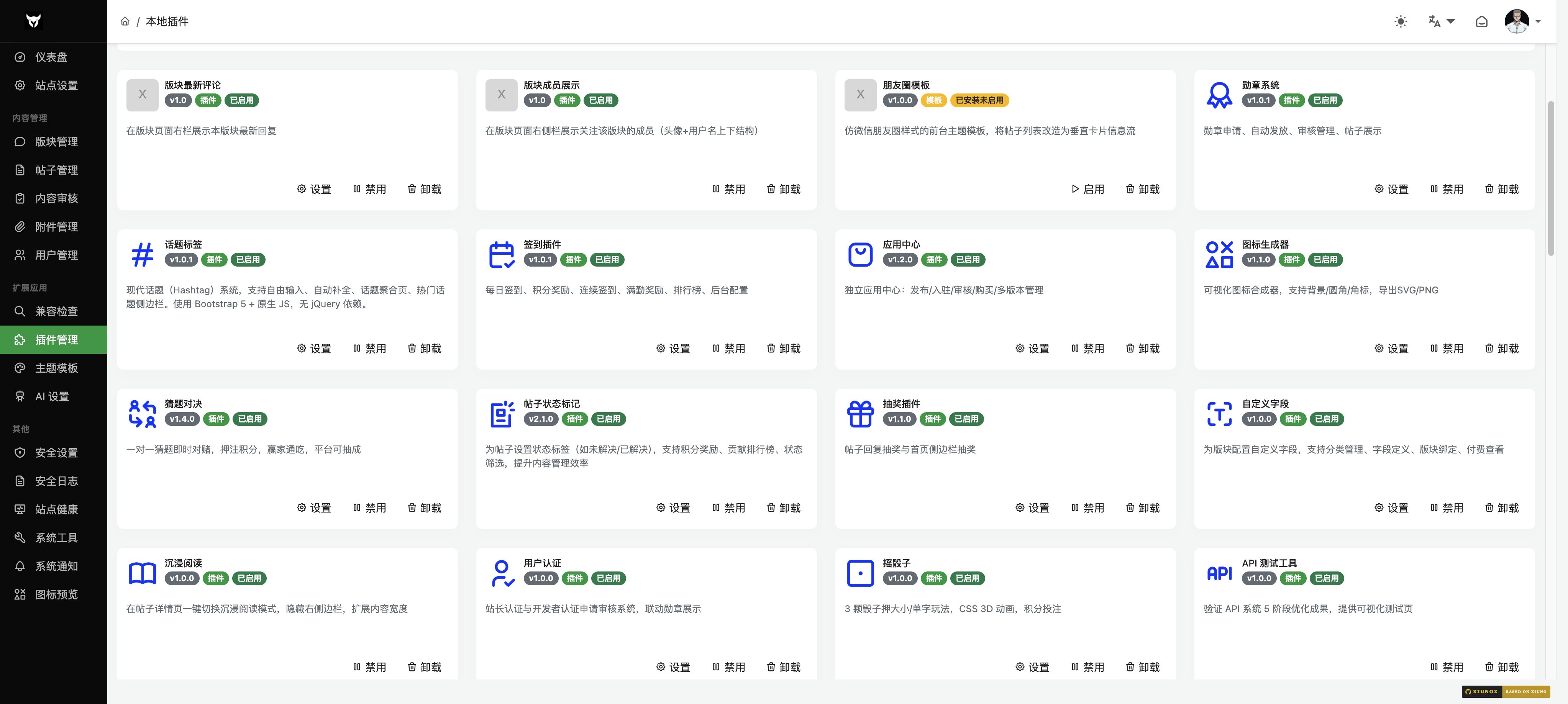The width and height of the screenshot is (1568, 704).
Task: Open 设置 for 猜题对决 plugin
Action: [x=314, y=508]
